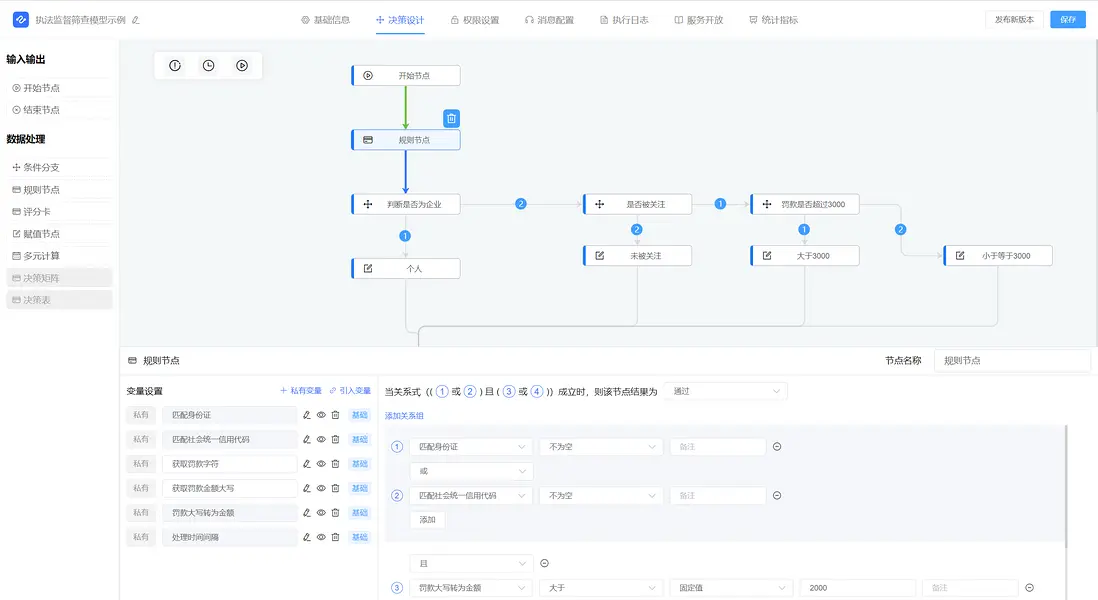This screenshot has height=600, width=1098.
Task: Click 私有变量 add link
Action: click(x=301, y=391)
